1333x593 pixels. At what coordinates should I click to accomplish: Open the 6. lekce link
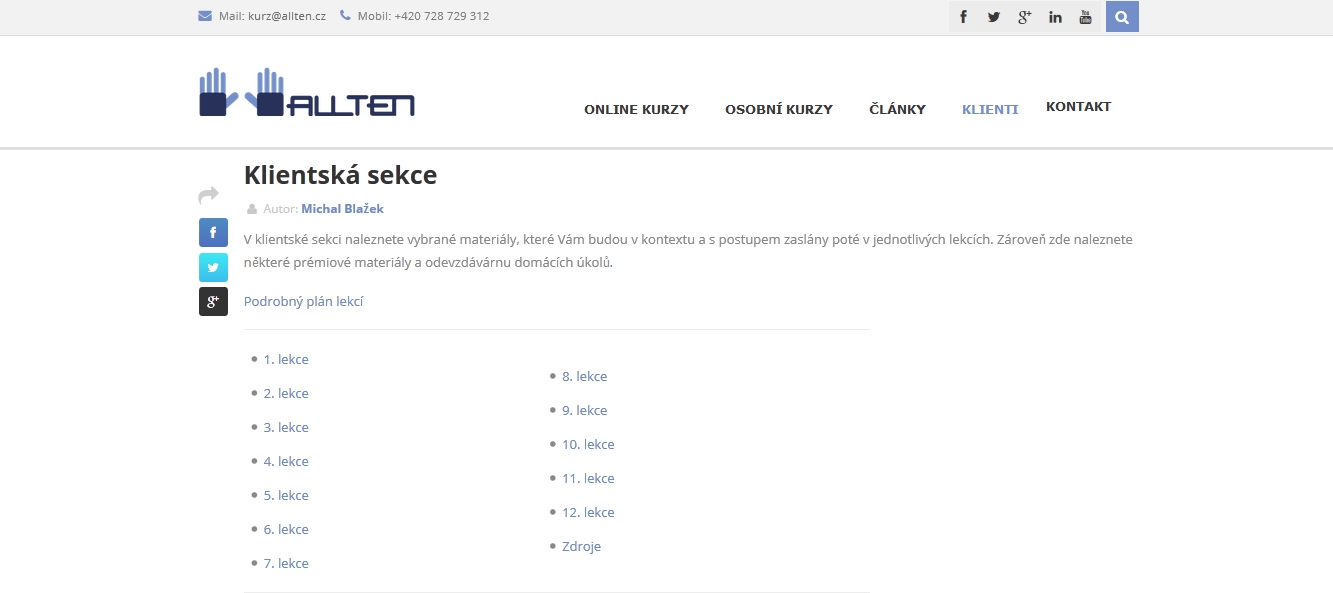pyautogui.click(x=286, y=529)
